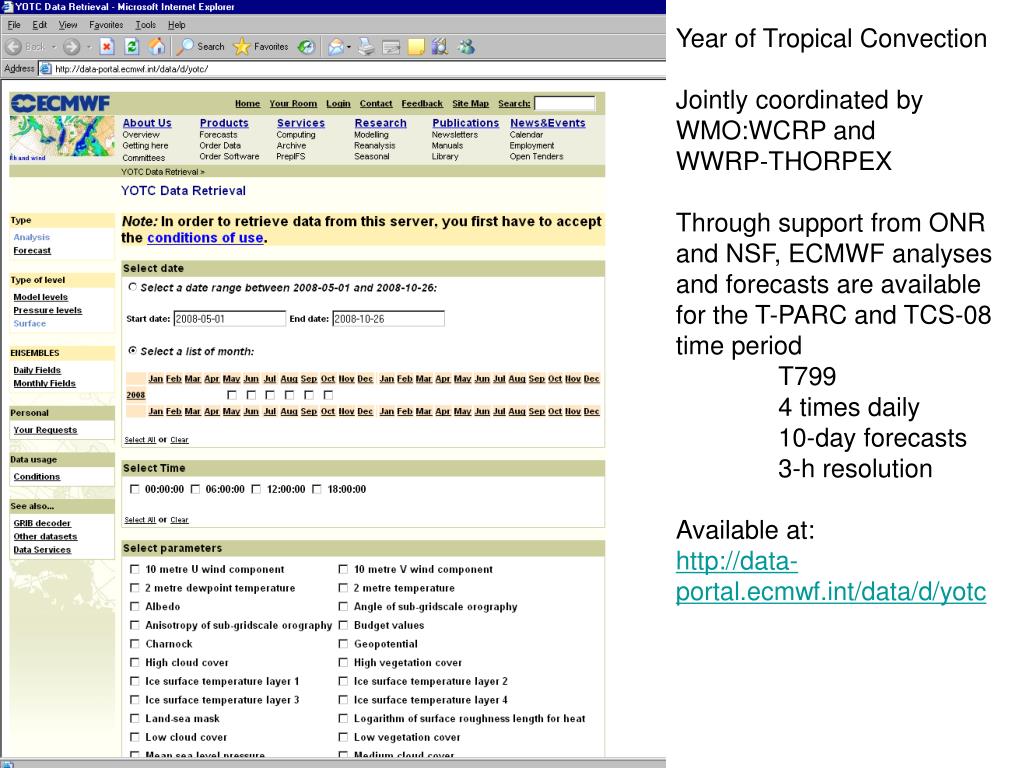Screen dimensions: 1024x768
Task: Open the Forward button history dropdown arrow
Action: [x=89, y=47]
